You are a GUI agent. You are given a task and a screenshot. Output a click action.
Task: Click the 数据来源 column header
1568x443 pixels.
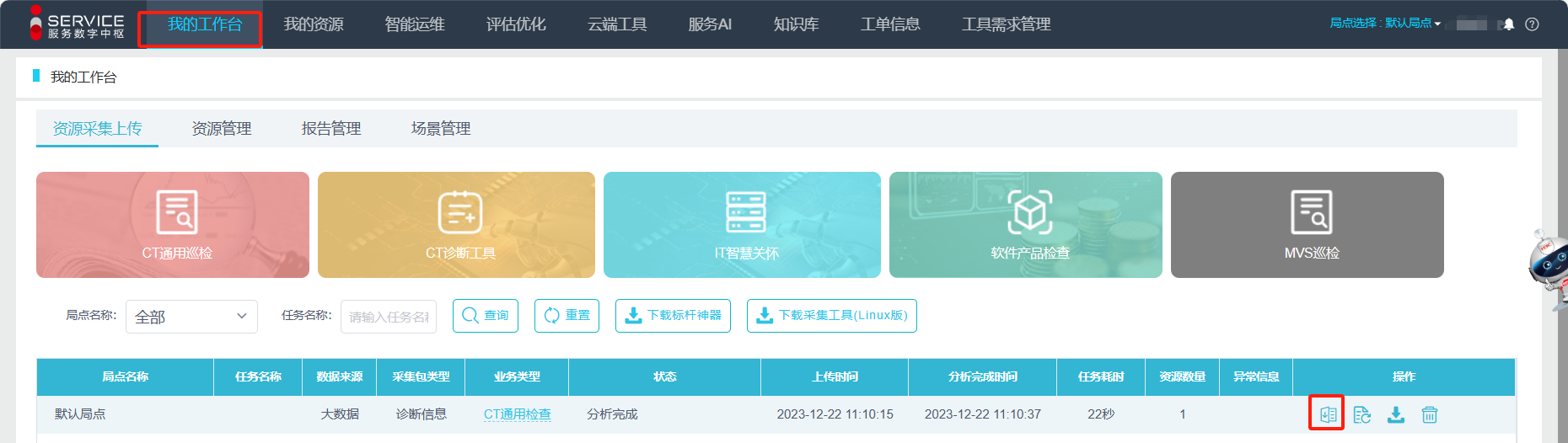point(340,376)
